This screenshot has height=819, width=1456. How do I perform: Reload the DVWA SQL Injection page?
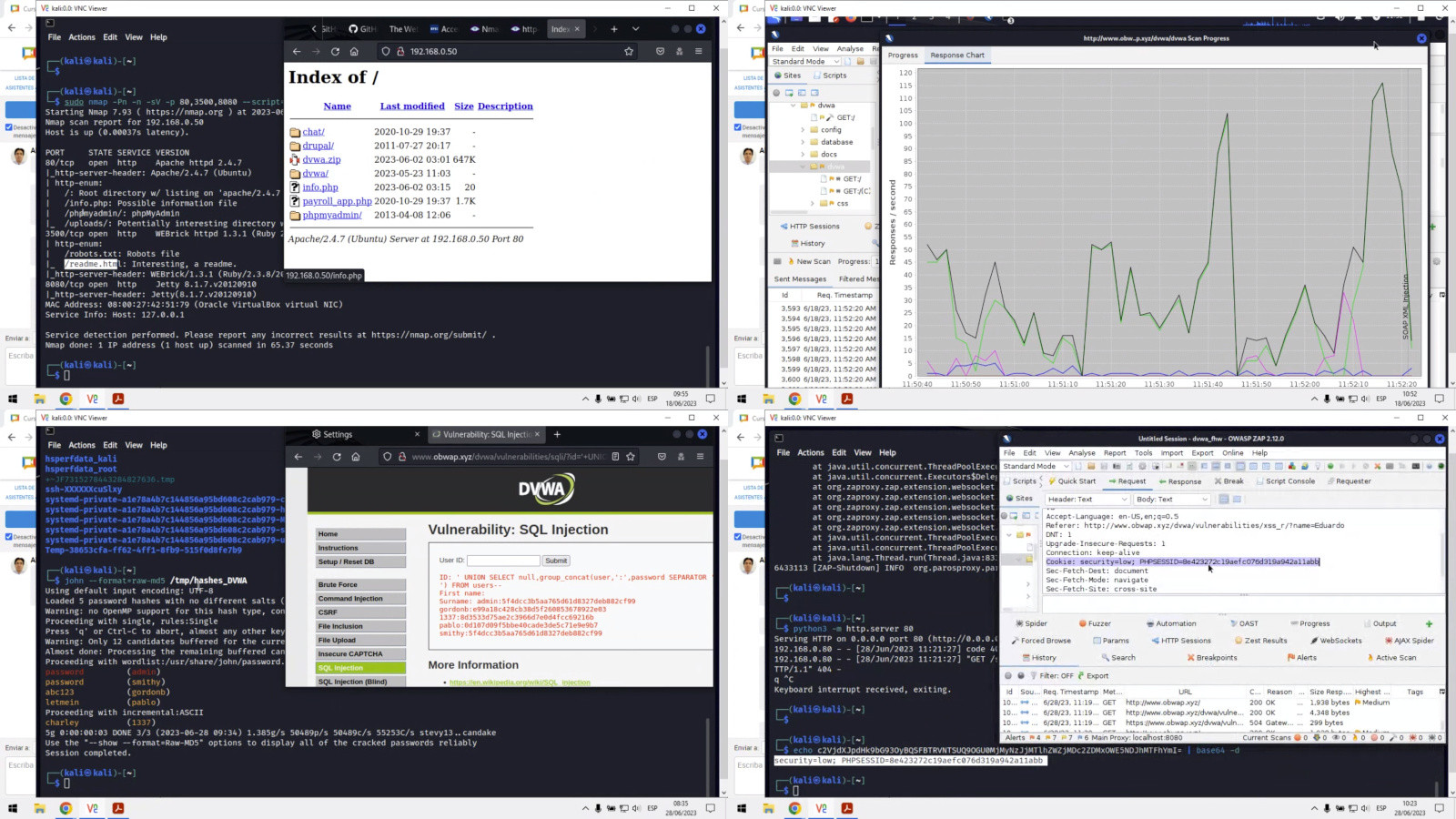pyautogui.click(x=337, y=457)
